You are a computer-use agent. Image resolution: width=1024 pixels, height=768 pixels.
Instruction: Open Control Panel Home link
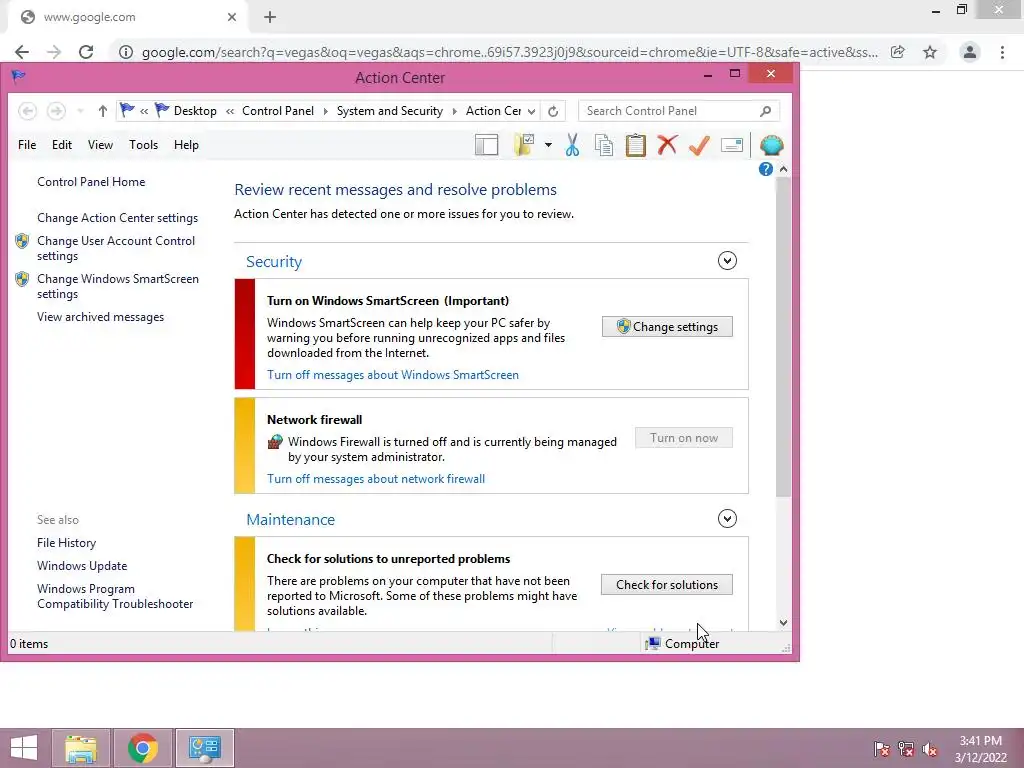91,182
